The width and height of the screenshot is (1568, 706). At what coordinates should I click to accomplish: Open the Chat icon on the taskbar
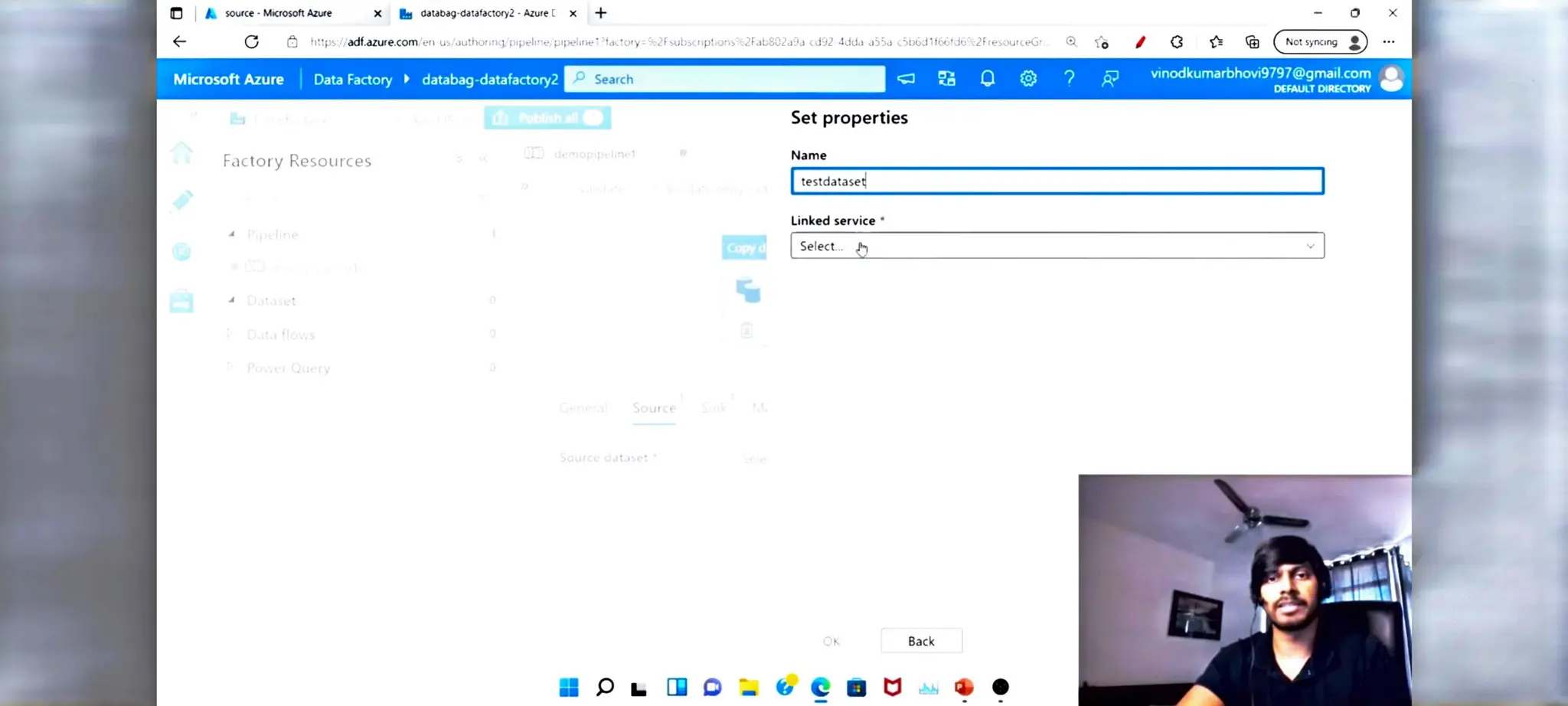(x=713, y=687)
